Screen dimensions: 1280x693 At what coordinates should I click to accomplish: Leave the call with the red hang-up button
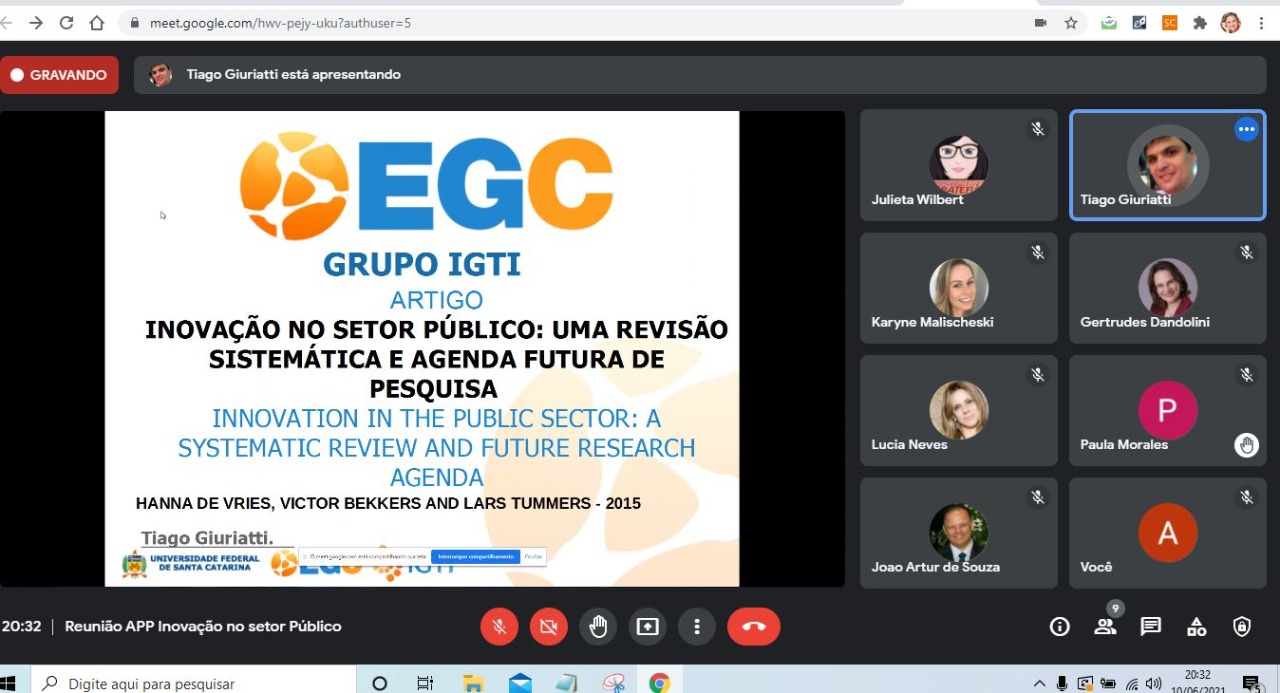(754, 626)
